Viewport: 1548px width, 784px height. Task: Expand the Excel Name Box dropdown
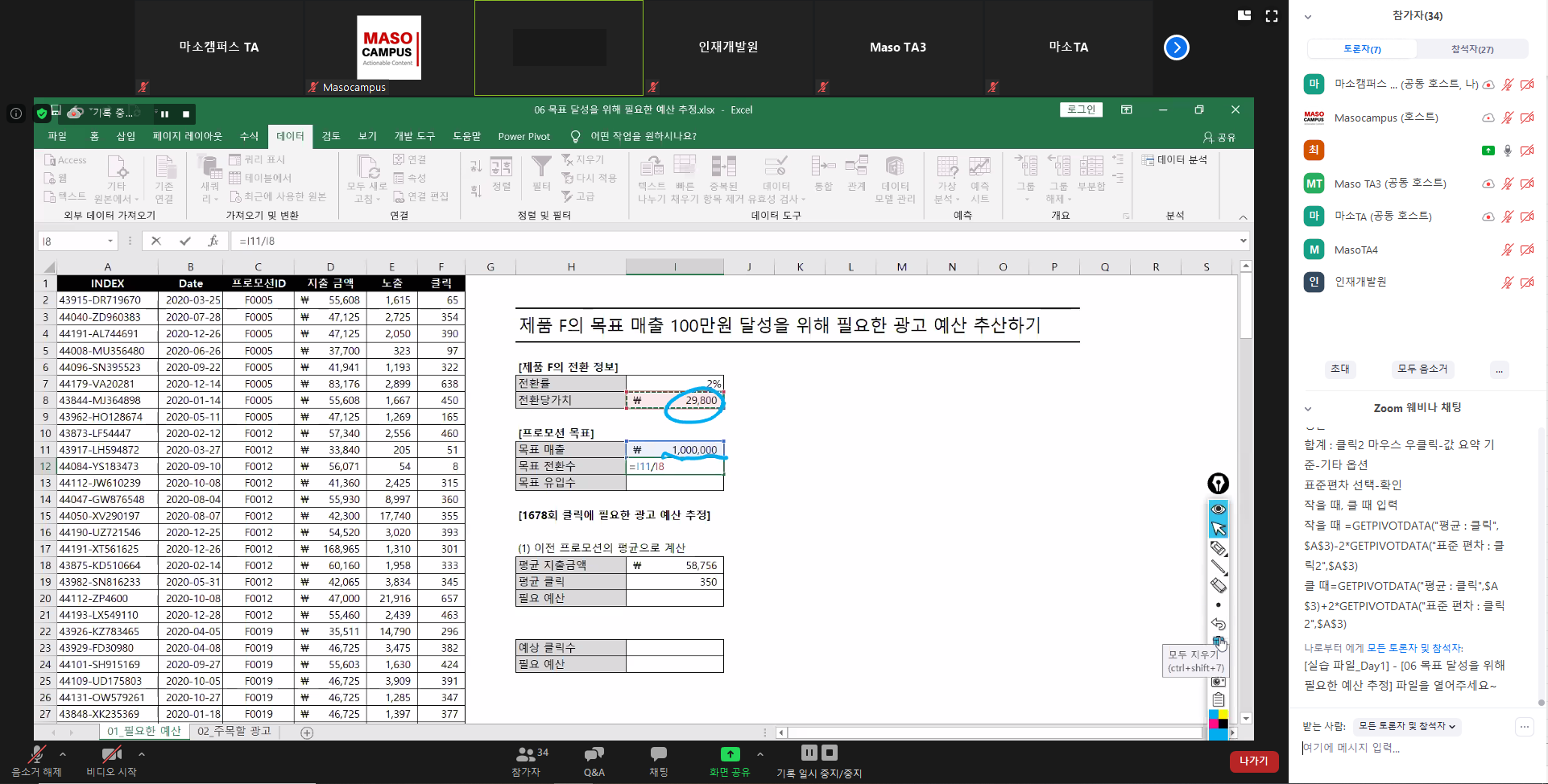coord(110,241)
